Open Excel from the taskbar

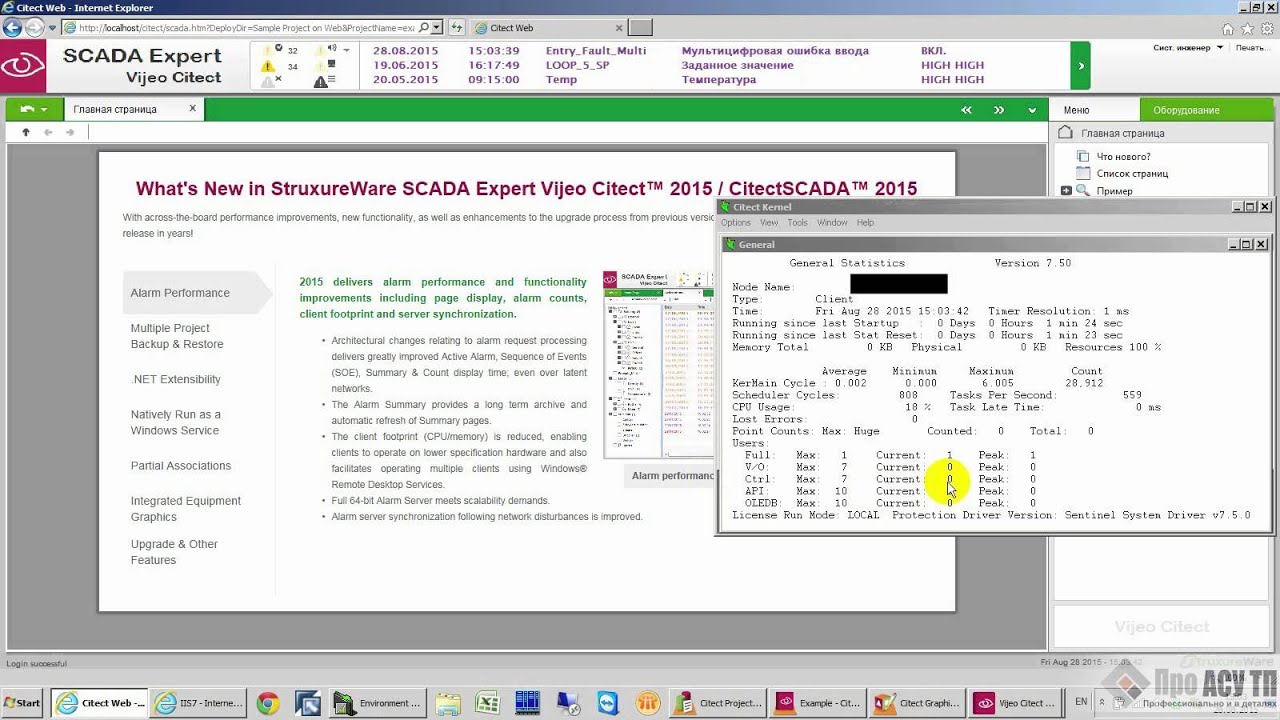(x=487, y=703)
